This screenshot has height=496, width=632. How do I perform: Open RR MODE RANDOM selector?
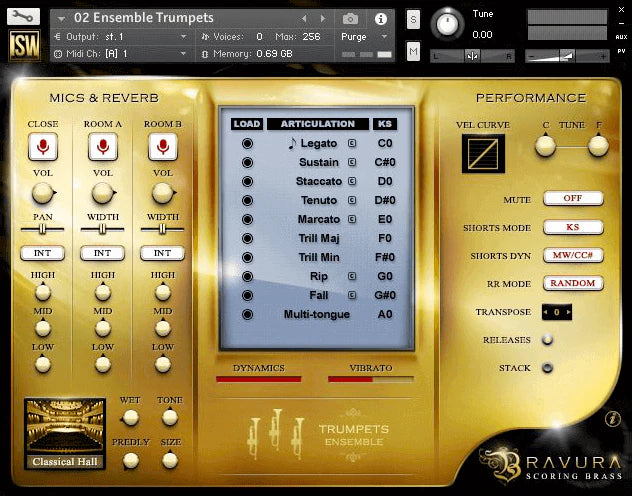[573, 283]
